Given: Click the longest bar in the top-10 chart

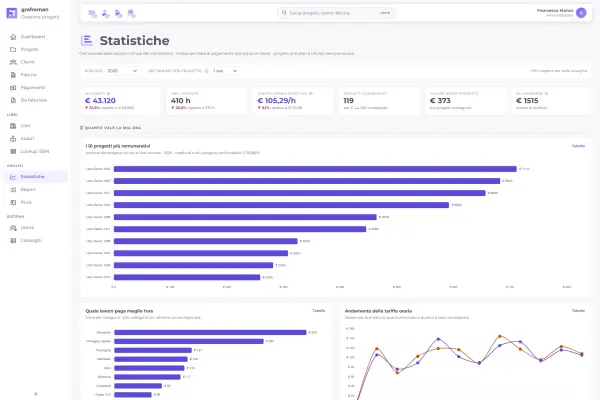Looking at the screenshot, I should pos(315,169).
